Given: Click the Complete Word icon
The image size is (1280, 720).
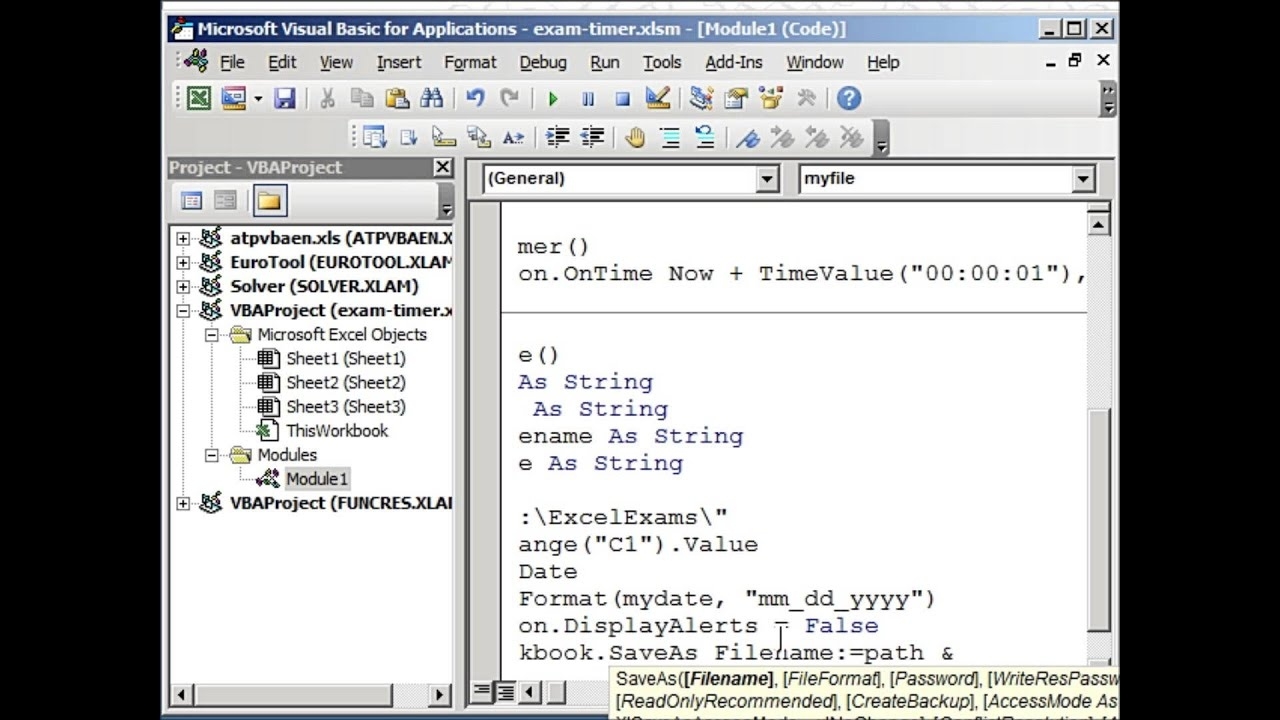Looking at the screenshot, I should click(513, 137).
